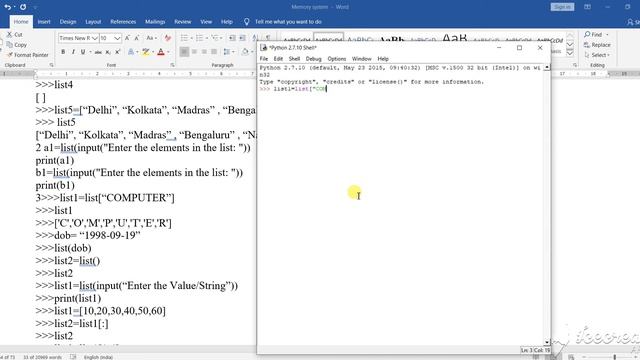
Task: Open the font size dropdown
Action: pyautogui.click(x=117, y=38)
